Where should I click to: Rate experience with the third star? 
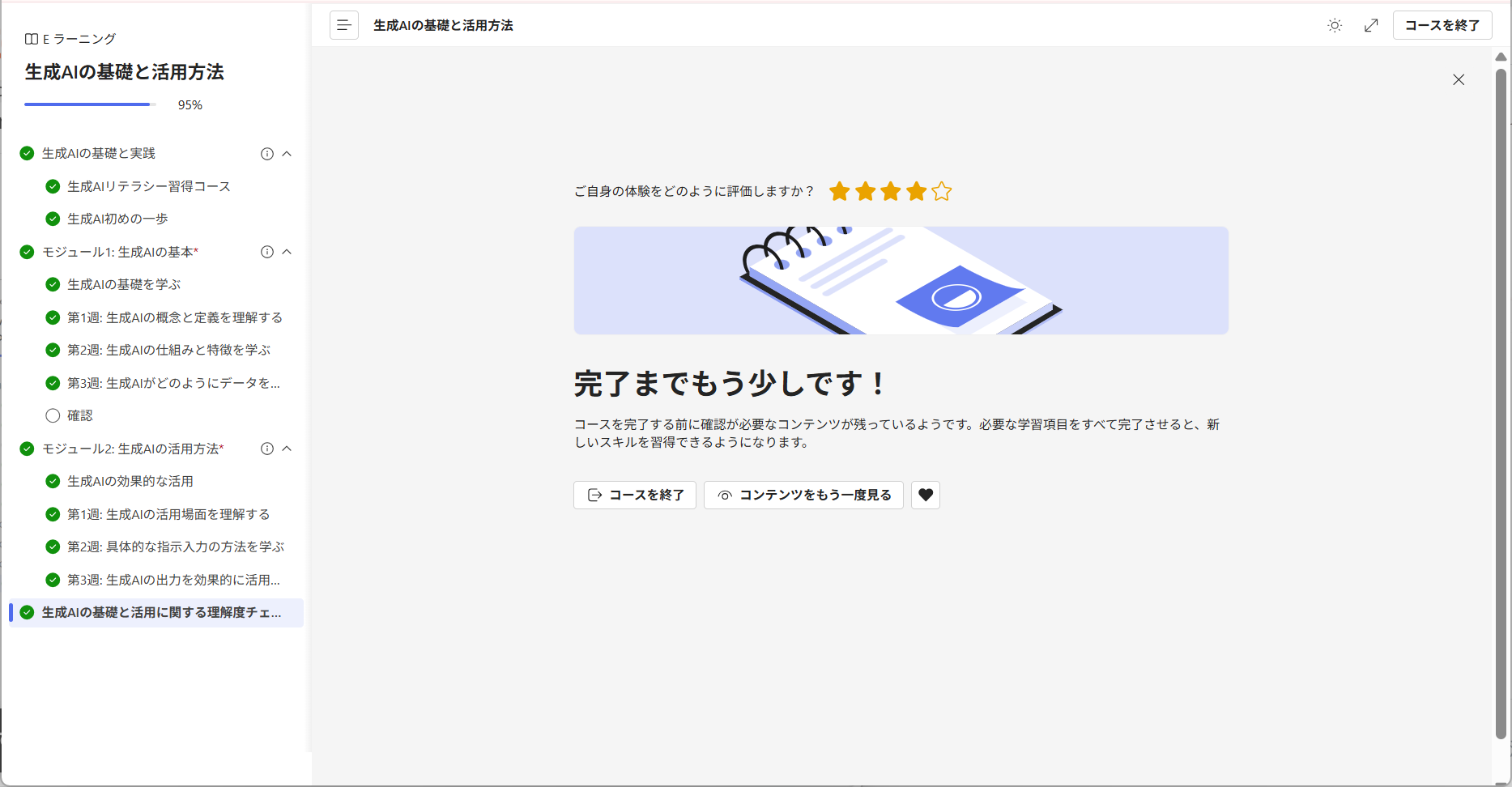pyautogui.click(x=891, y=191)
